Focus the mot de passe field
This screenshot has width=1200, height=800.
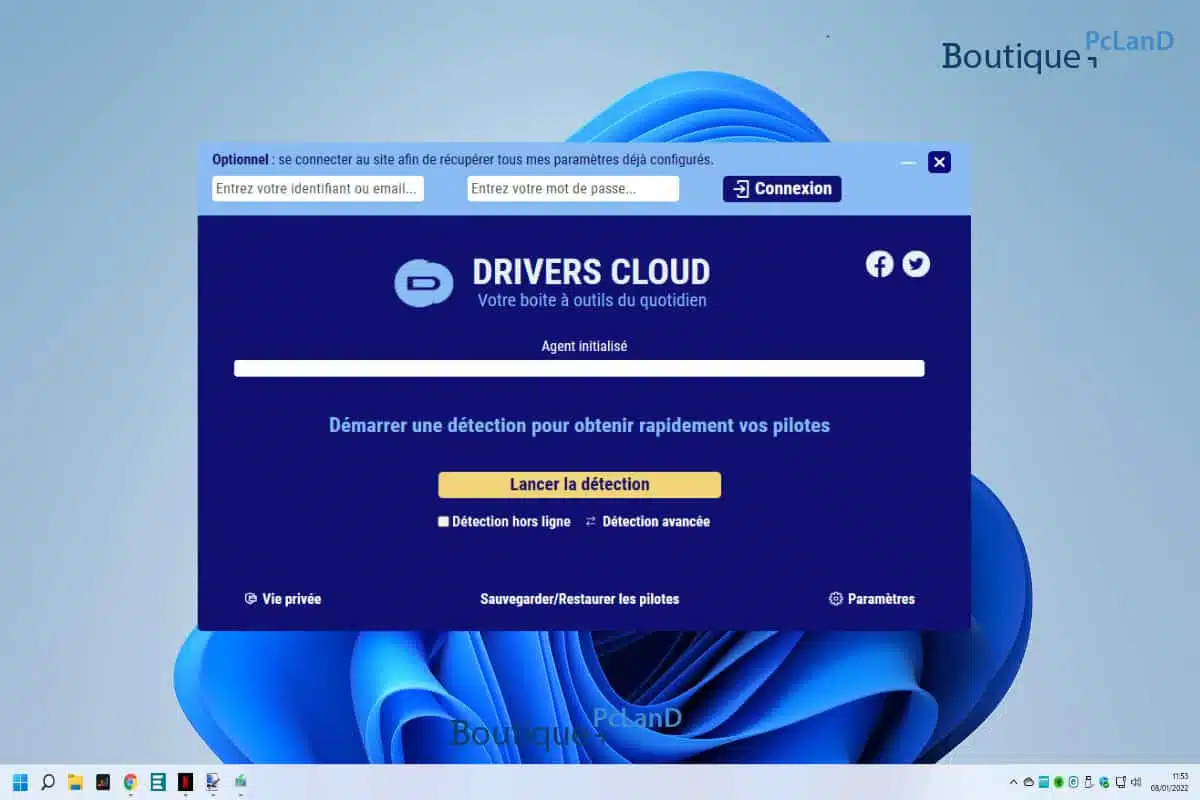coord(573,188)
